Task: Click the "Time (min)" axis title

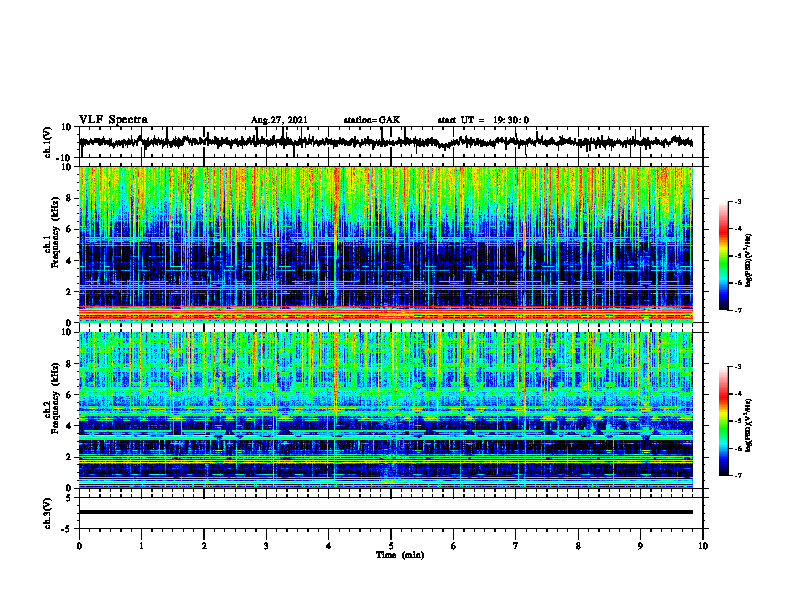Action: pos(400,555)
